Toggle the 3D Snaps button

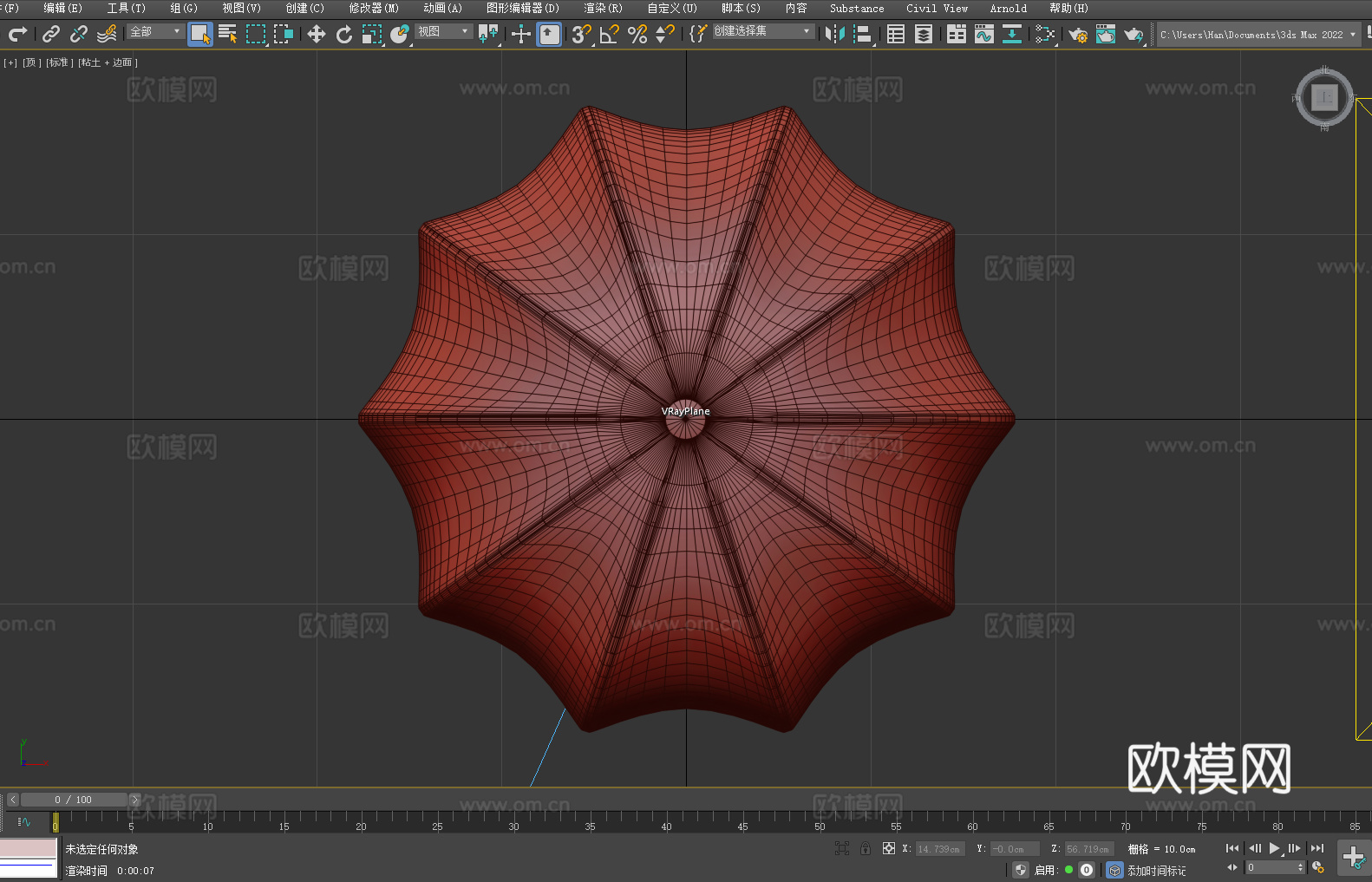(x=581, y=34)
